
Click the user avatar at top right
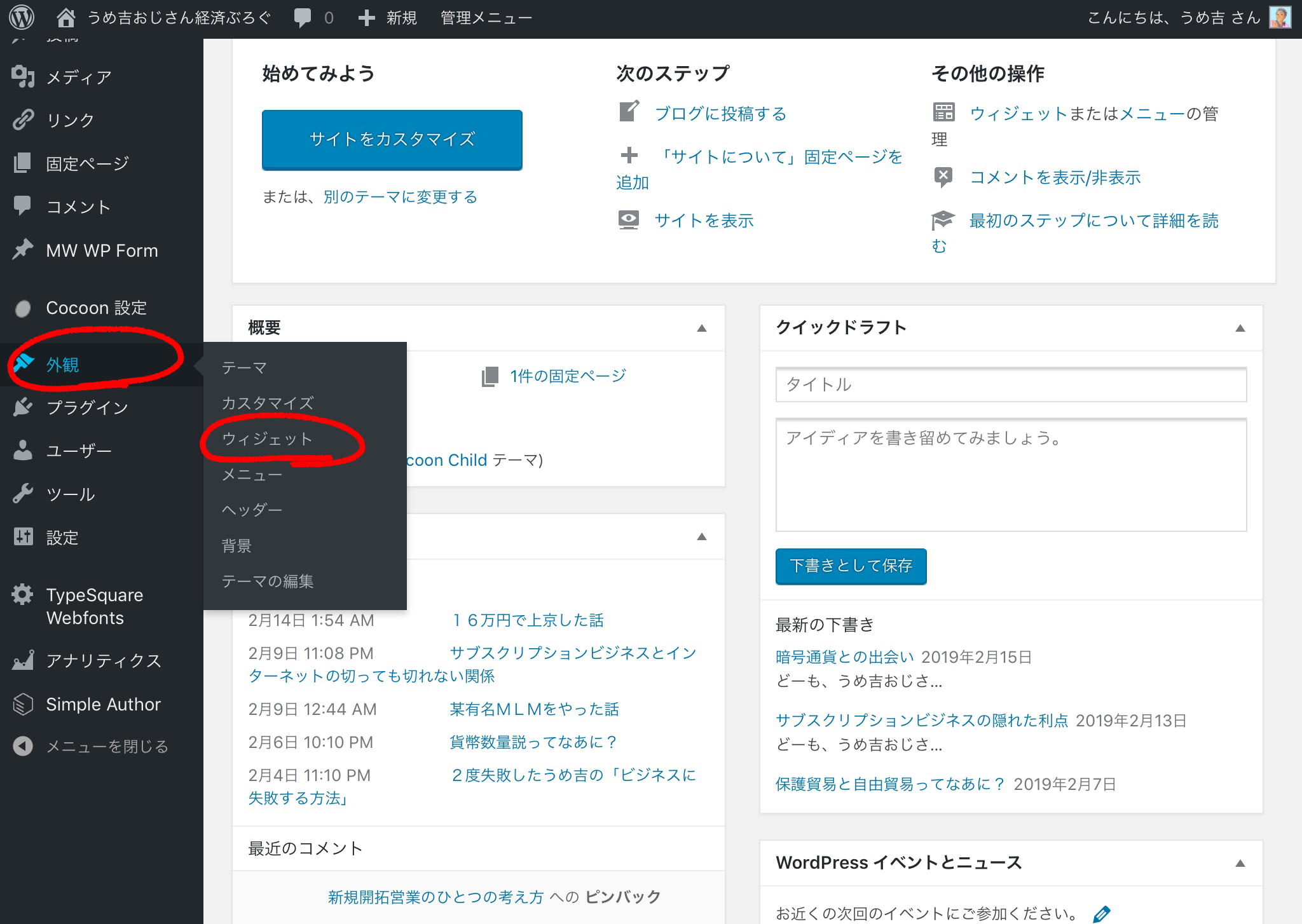(1279, 18)
